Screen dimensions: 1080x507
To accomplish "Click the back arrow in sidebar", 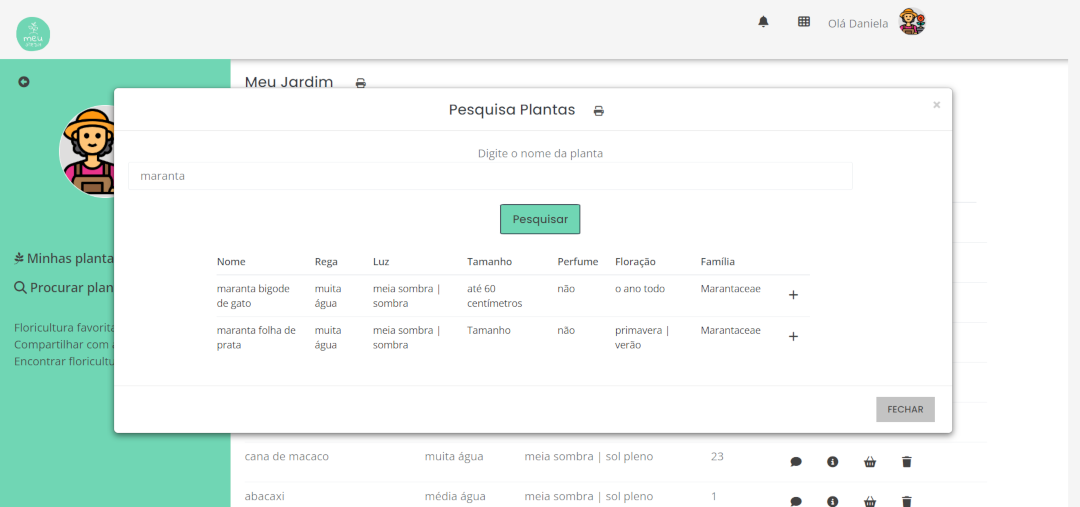I will tap(24, 82).
